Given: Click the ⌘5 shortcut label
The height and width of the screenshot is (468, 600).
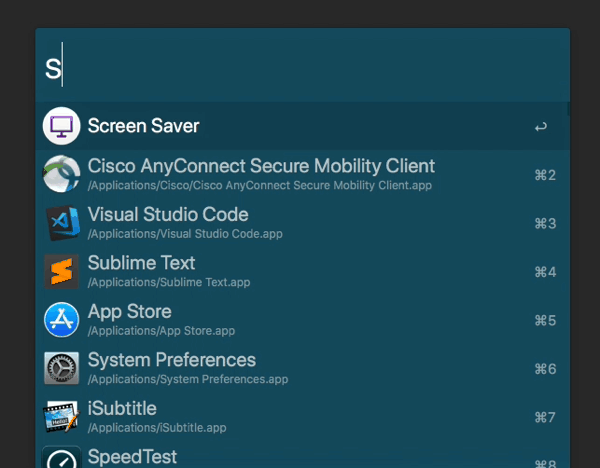Looking at the screenshot, I should coord(545,320).
